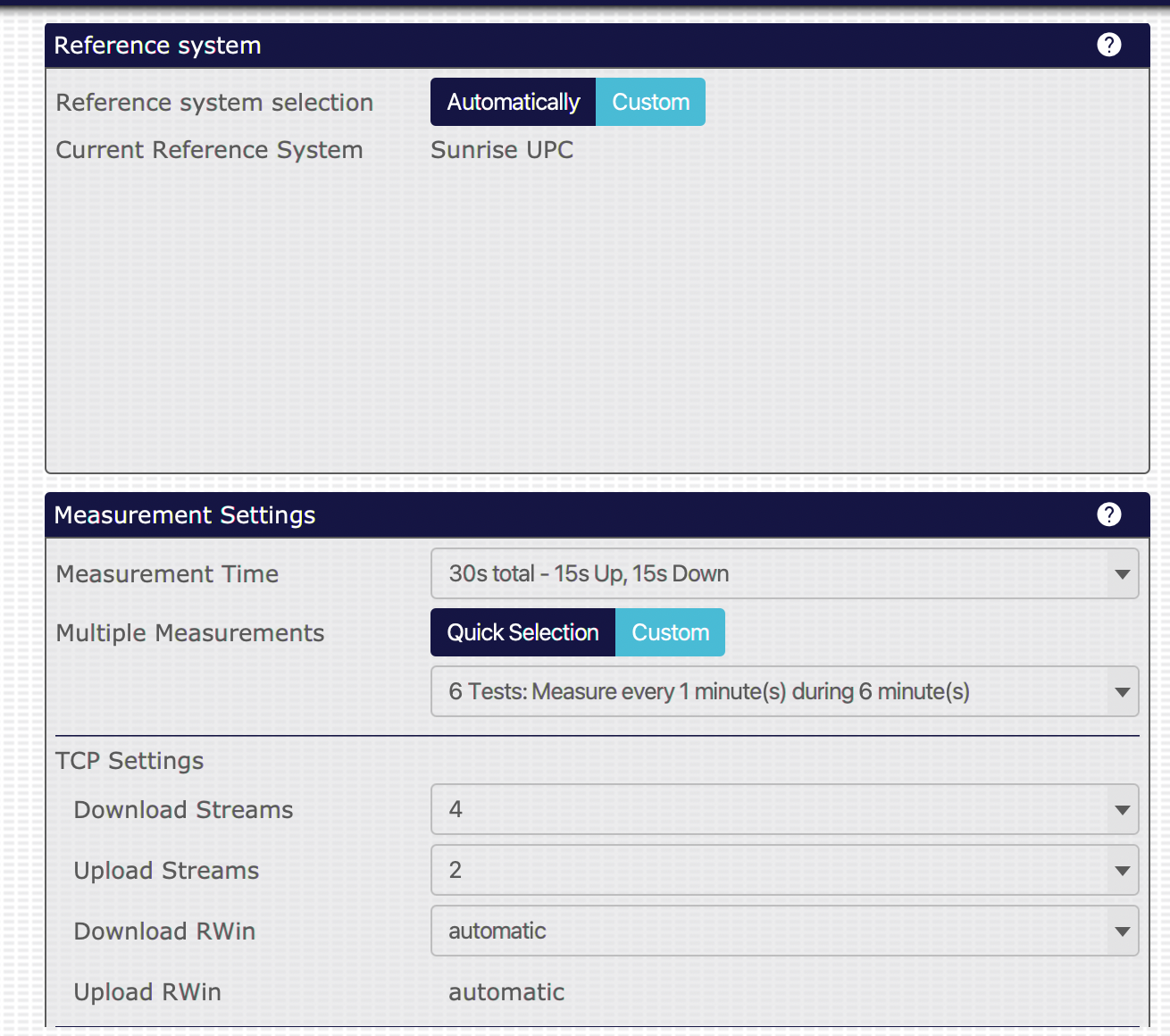Open help for Measurement Settings panel

1108,514
